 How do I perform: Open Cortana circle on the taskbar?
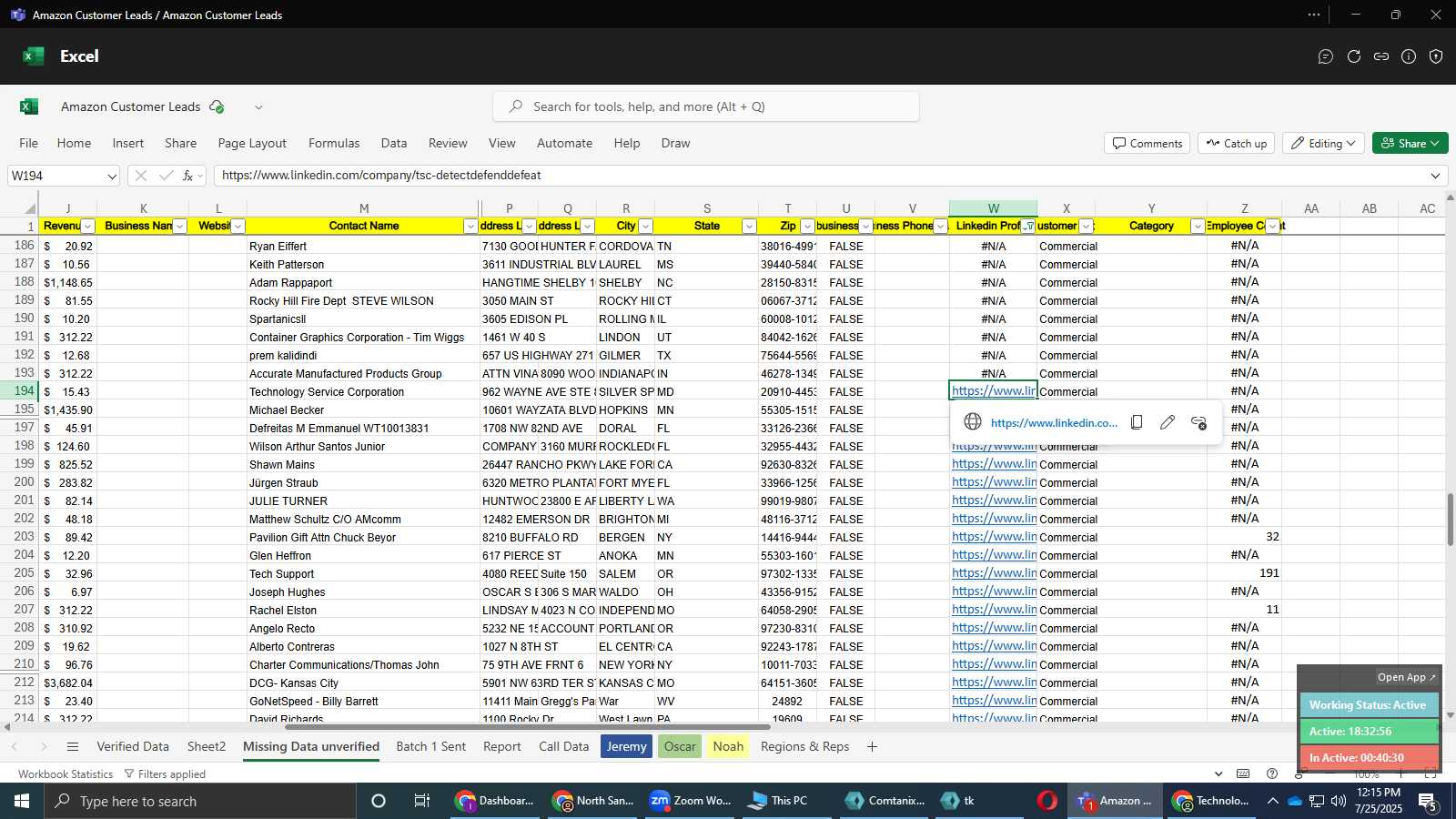click(379, 801)
